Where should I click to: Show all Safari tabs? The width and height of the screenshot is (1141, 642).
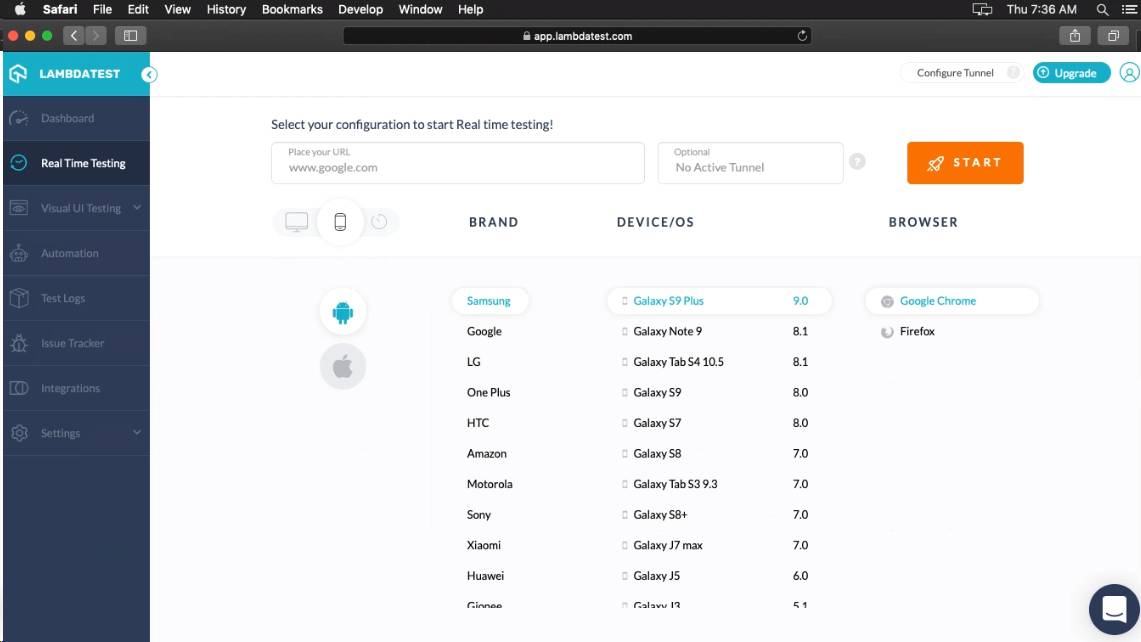click(1113, 35)
